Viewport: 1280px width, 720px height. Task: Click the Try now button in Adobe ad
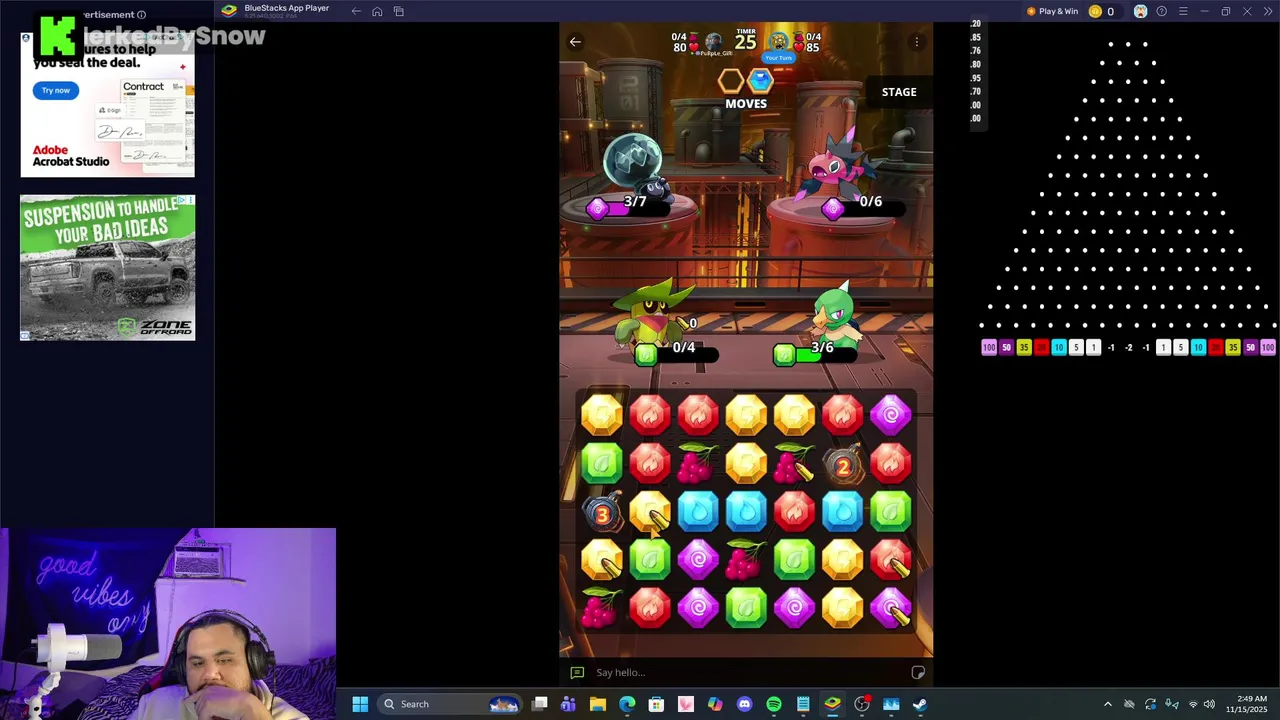[x=56, y=90]
